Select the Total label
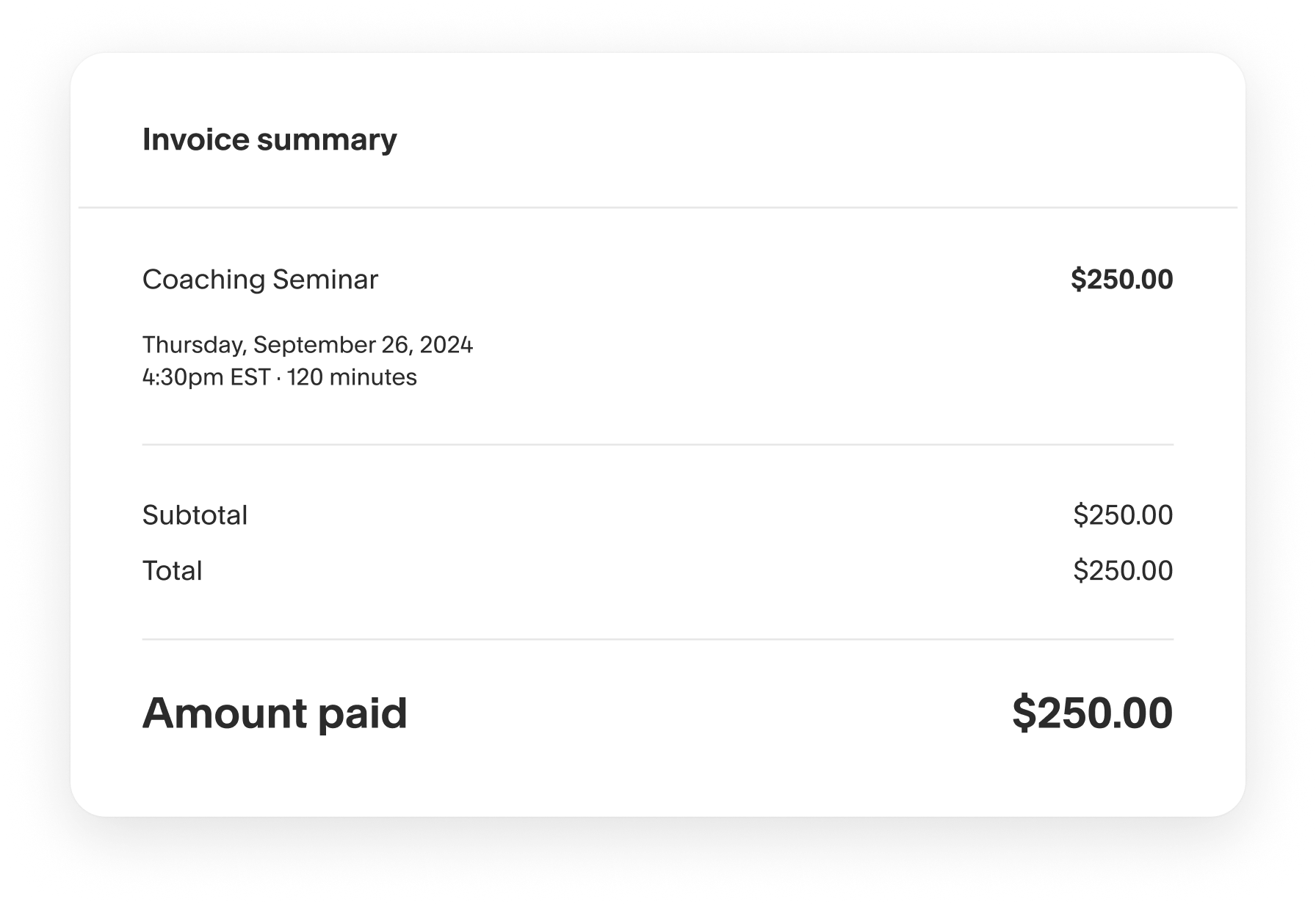 click(x=172, y=571)
